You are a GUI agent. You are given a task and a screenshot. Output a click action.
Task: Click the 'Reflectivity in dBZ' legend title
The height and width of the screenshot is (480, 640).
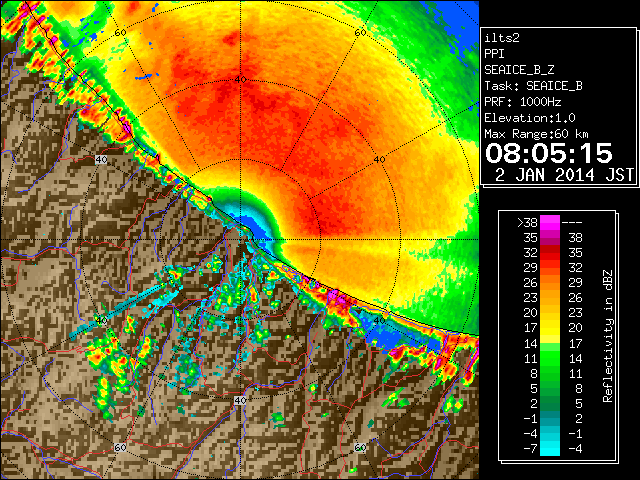coord(607,336)
